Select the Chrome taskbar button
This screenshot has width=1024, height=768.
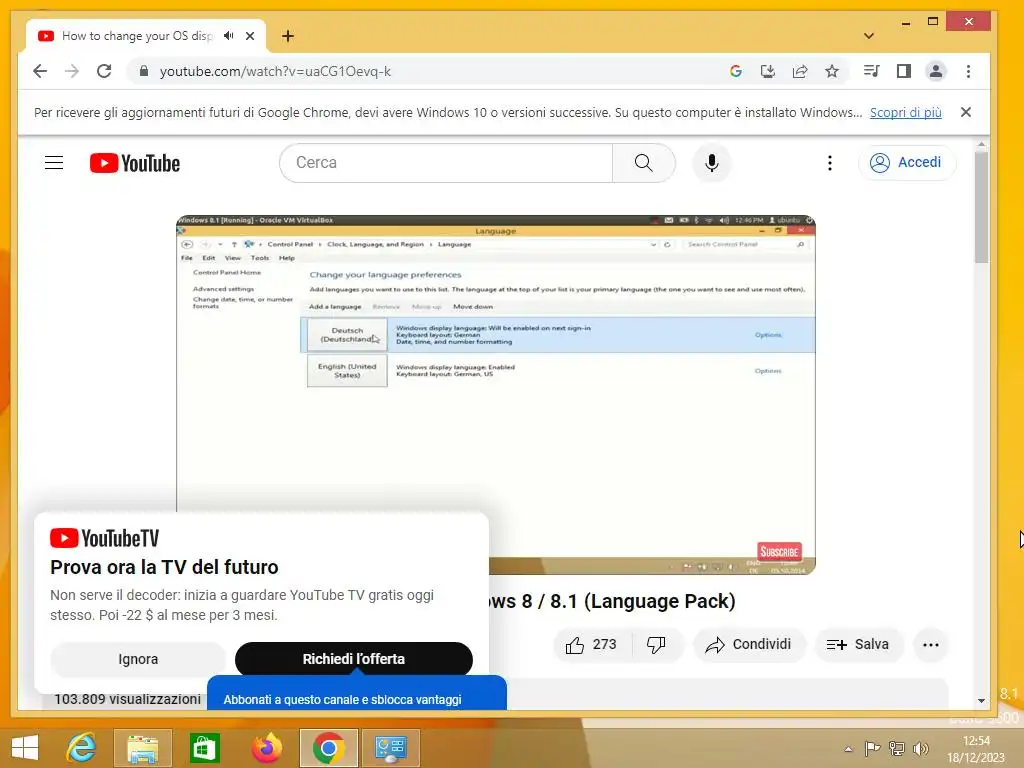tap(328, 748)
